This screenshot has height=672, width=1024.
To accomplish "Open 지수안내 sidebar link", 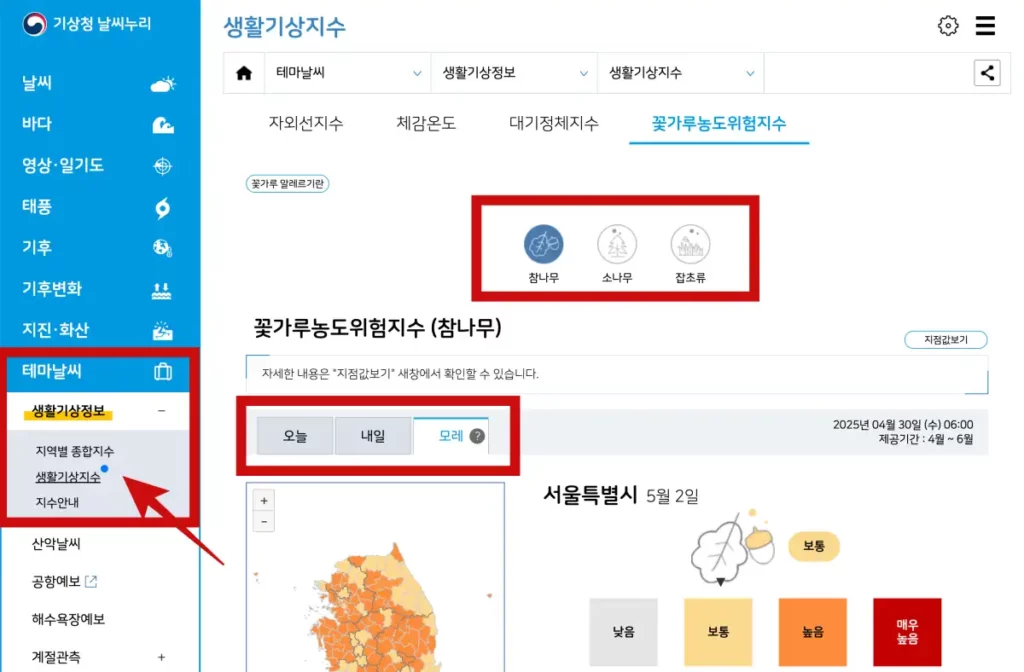I will 57,502.
